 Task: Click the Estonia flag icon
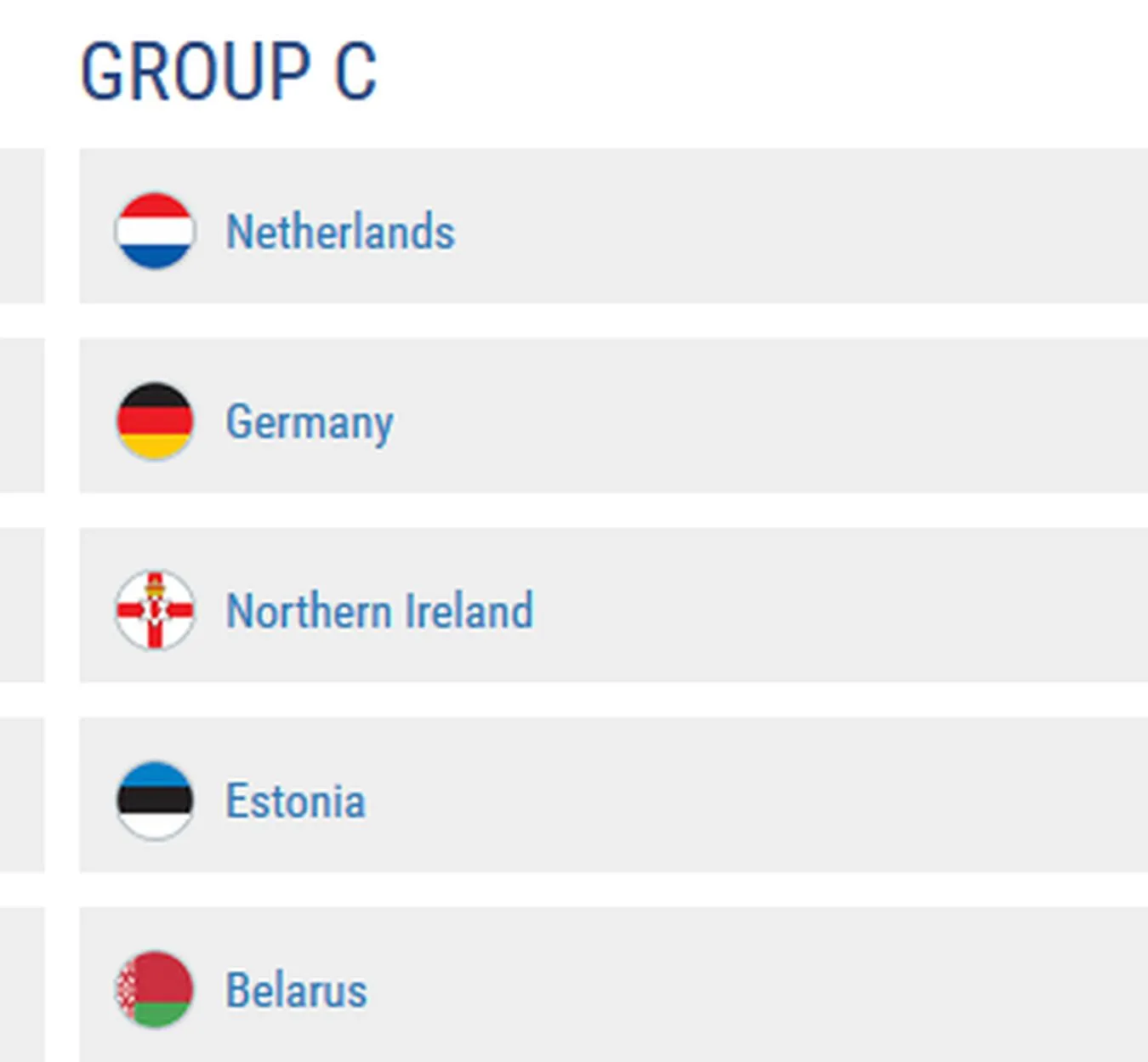[155, 800]
